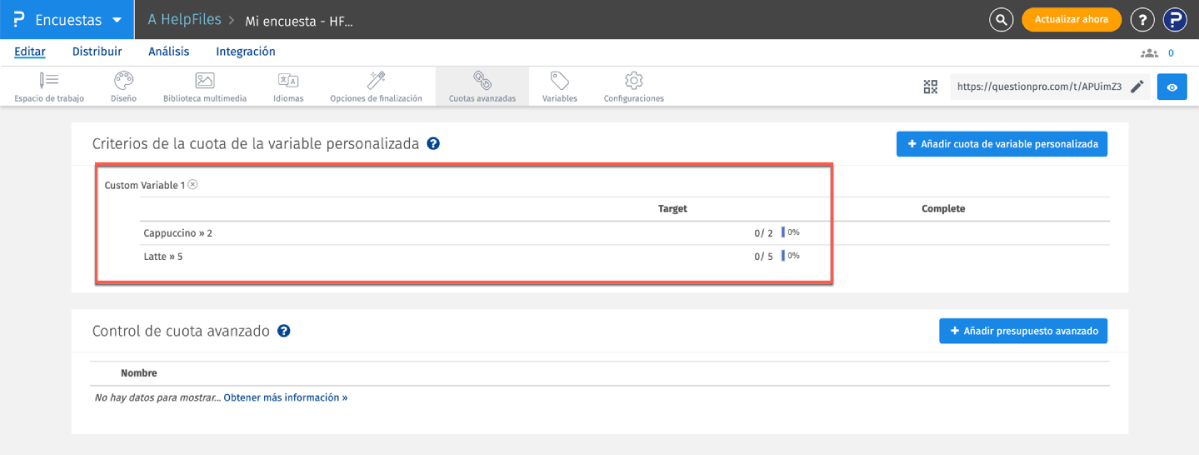This screenshot has height=455, width=1199.
Task: Open help for Control de cuota avanzado
Action: [284, 331]
